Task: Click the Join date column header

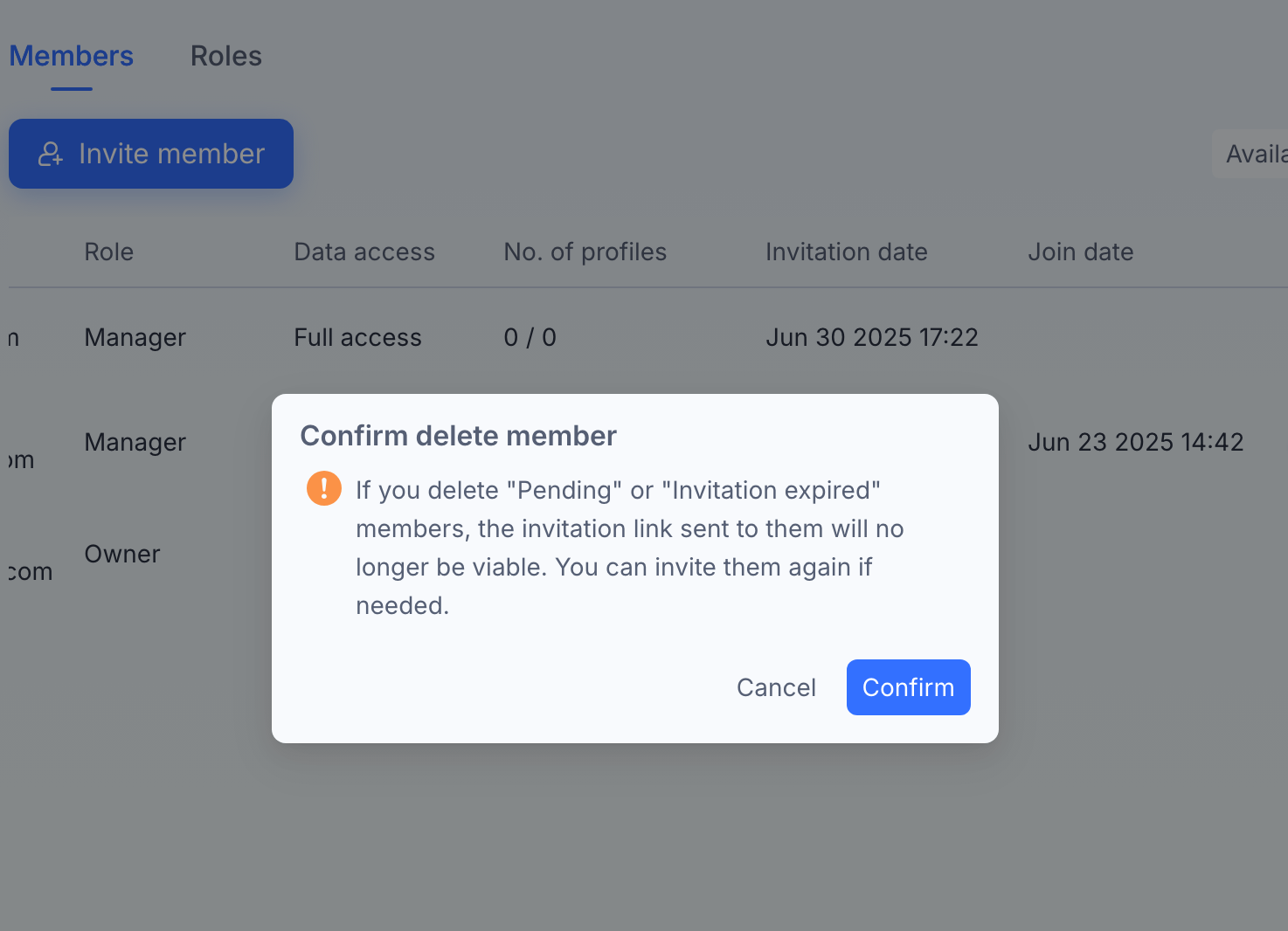Action: point(1081,252)
